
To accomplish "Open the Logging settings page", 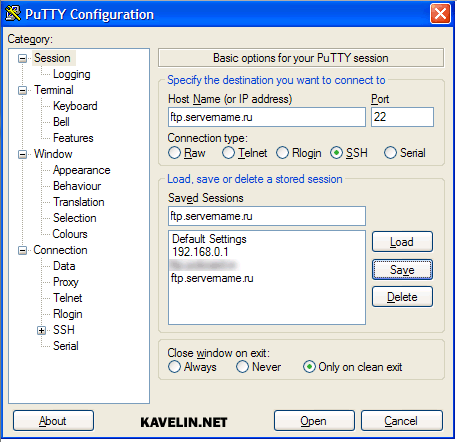I will point(72,74).
